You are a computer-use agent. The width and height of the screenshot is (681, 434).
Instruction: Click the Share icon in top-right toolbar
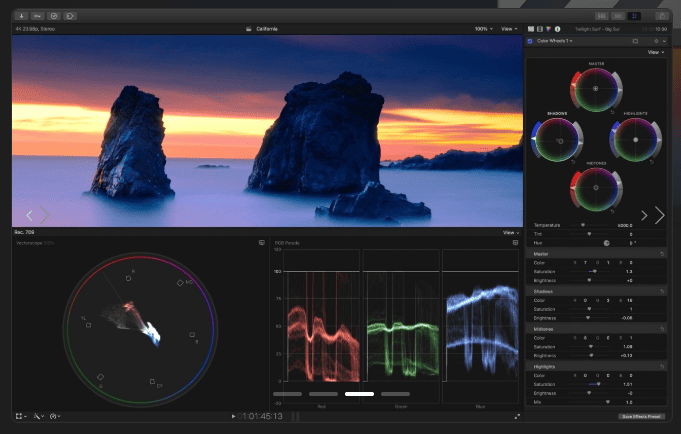point(662,16)
